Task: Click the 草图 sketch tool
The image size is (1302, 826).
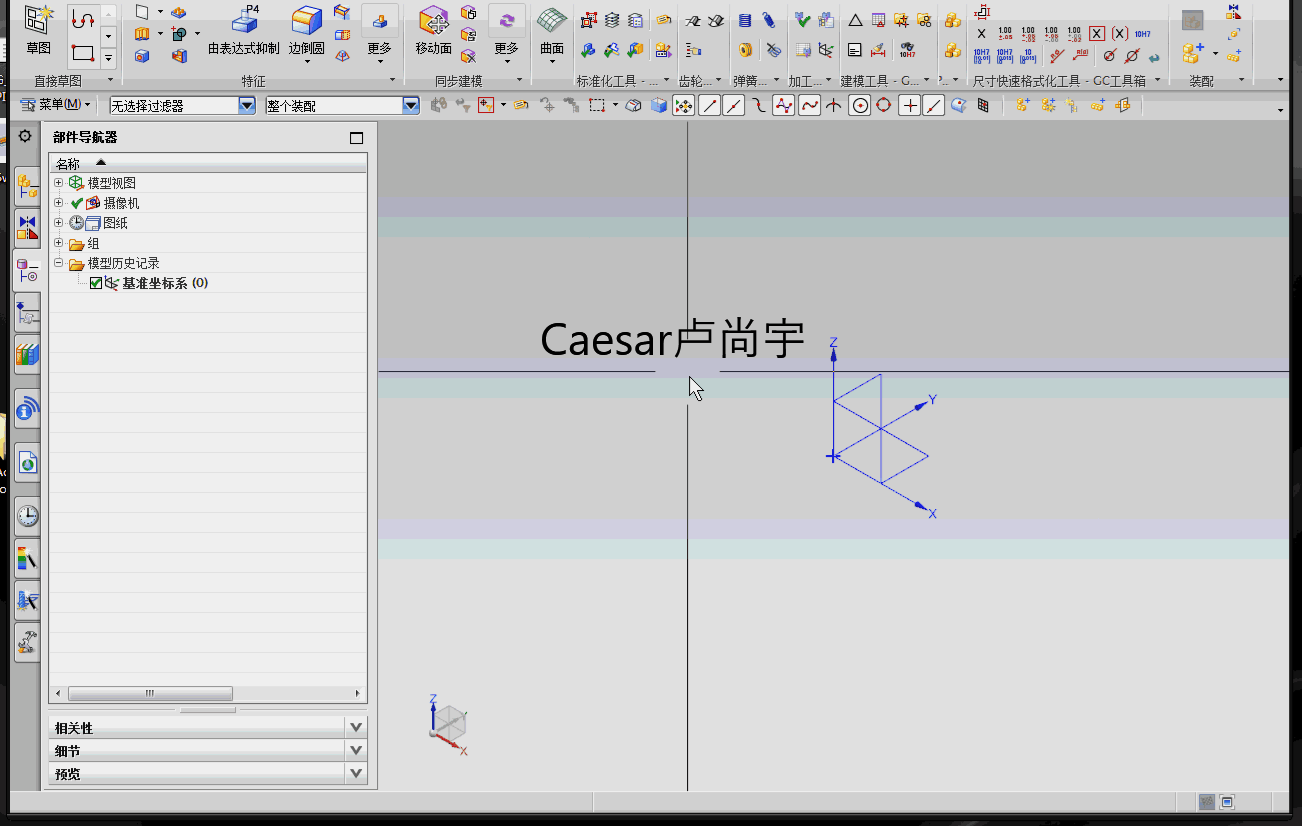Action: point(38,30)
